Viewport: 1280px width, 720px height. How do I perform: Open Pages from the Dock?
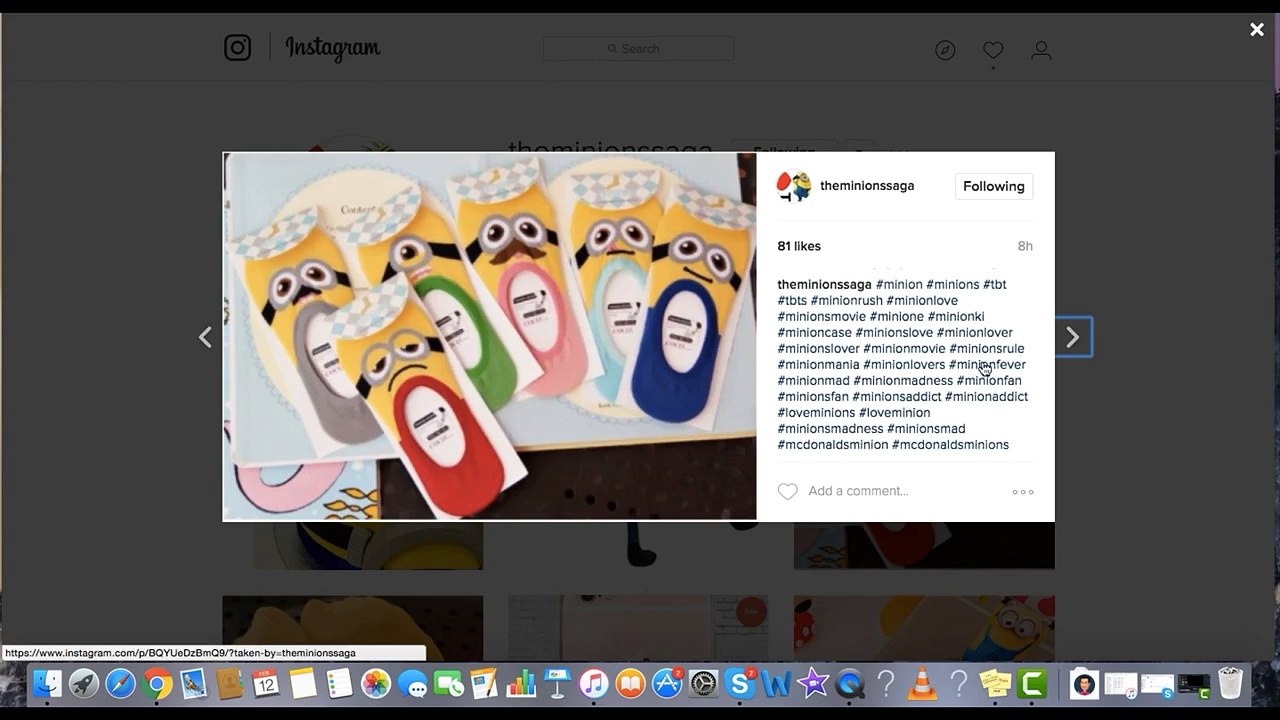tap(485, 684)
